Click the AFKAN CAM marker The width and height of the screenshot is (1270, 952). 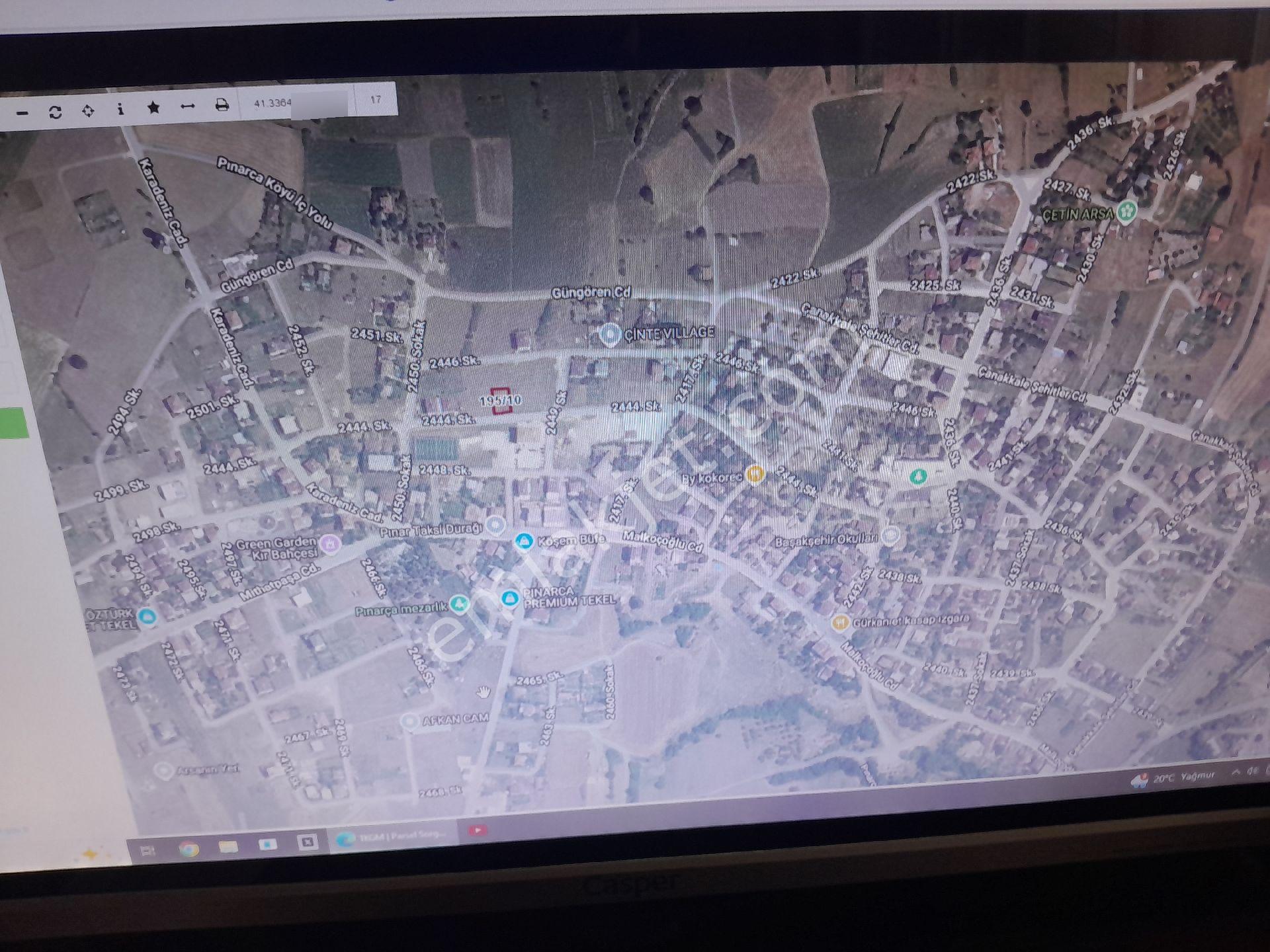[x=409, y=721]
